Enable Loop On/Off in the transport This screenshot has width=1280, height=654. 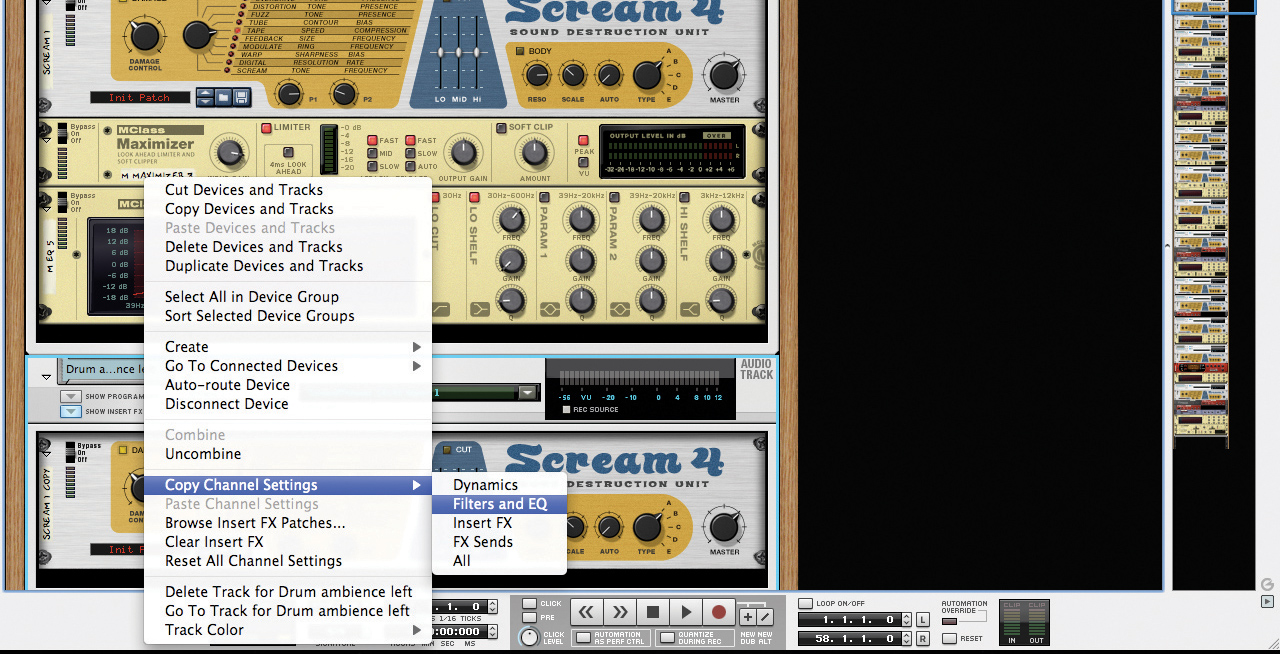(805, 603)
